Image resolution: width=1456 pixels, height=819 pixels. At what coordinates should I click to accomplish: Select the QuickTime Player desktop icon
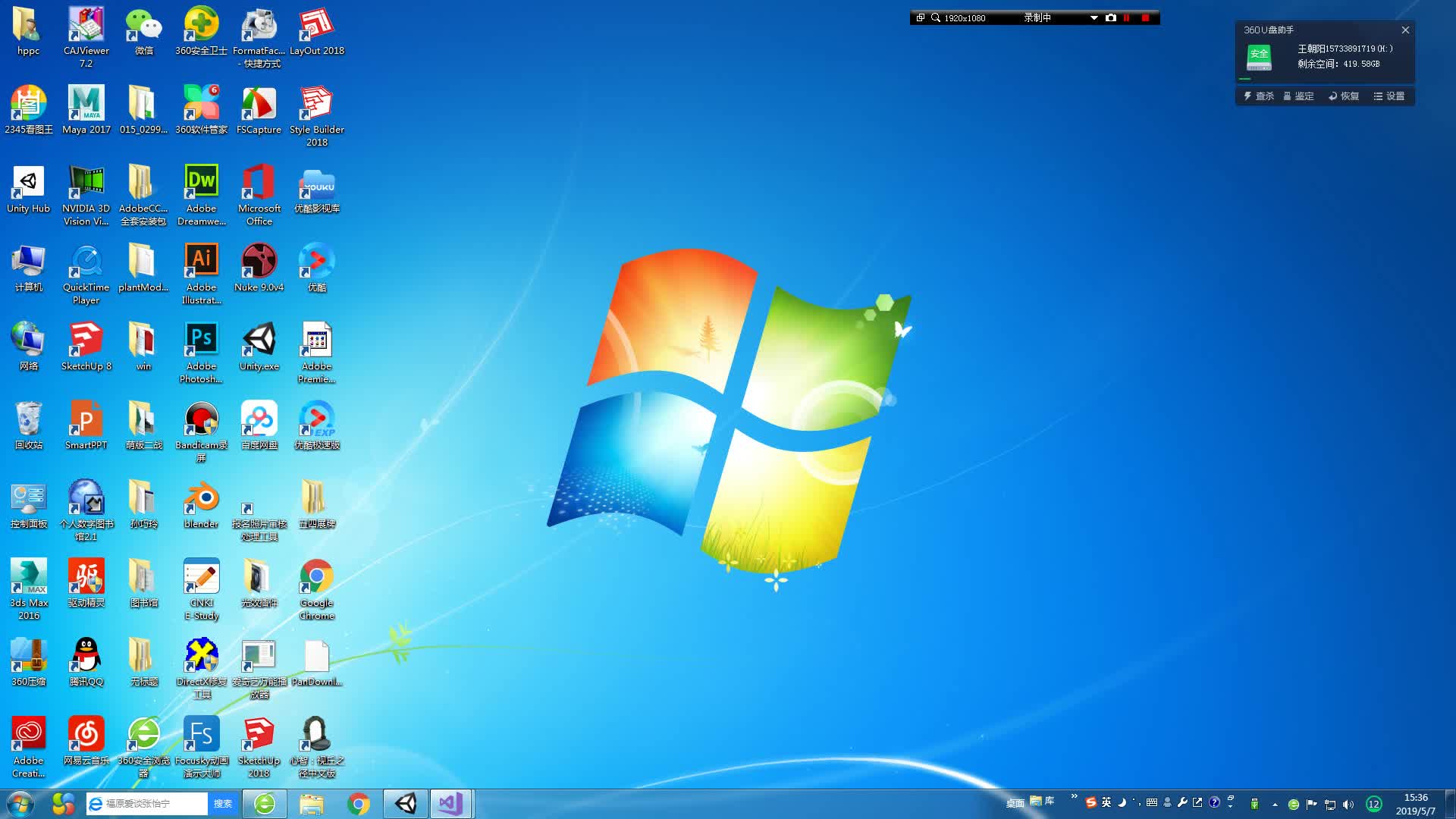(86, 275)
